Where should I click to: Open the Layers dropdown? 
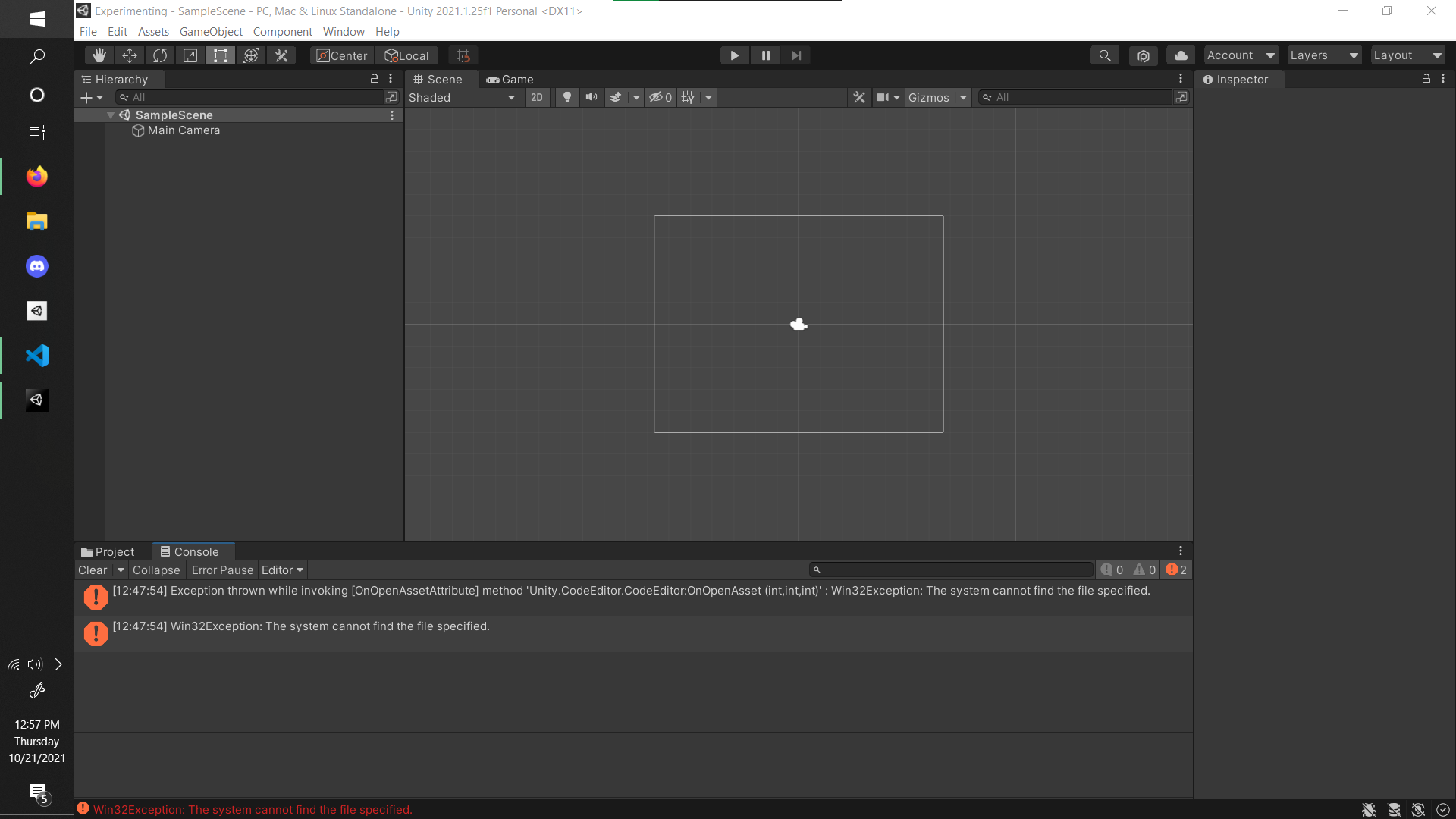point(1324,55)
